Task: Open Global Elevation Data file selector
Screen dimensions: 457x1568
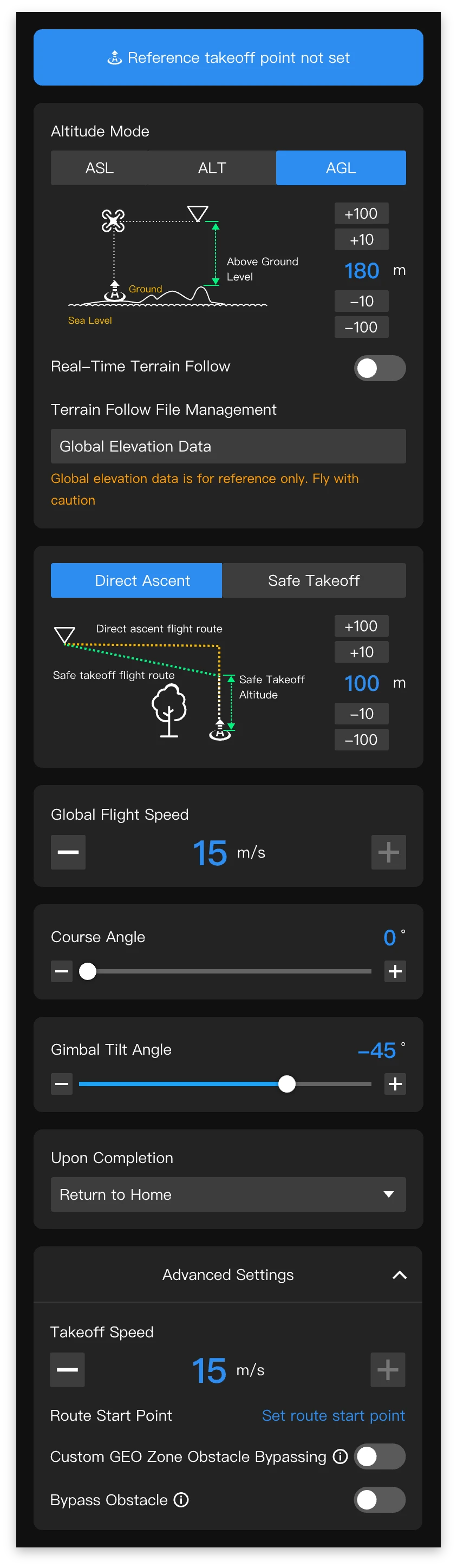Action: pyautogui.click(x=228, y=446)
